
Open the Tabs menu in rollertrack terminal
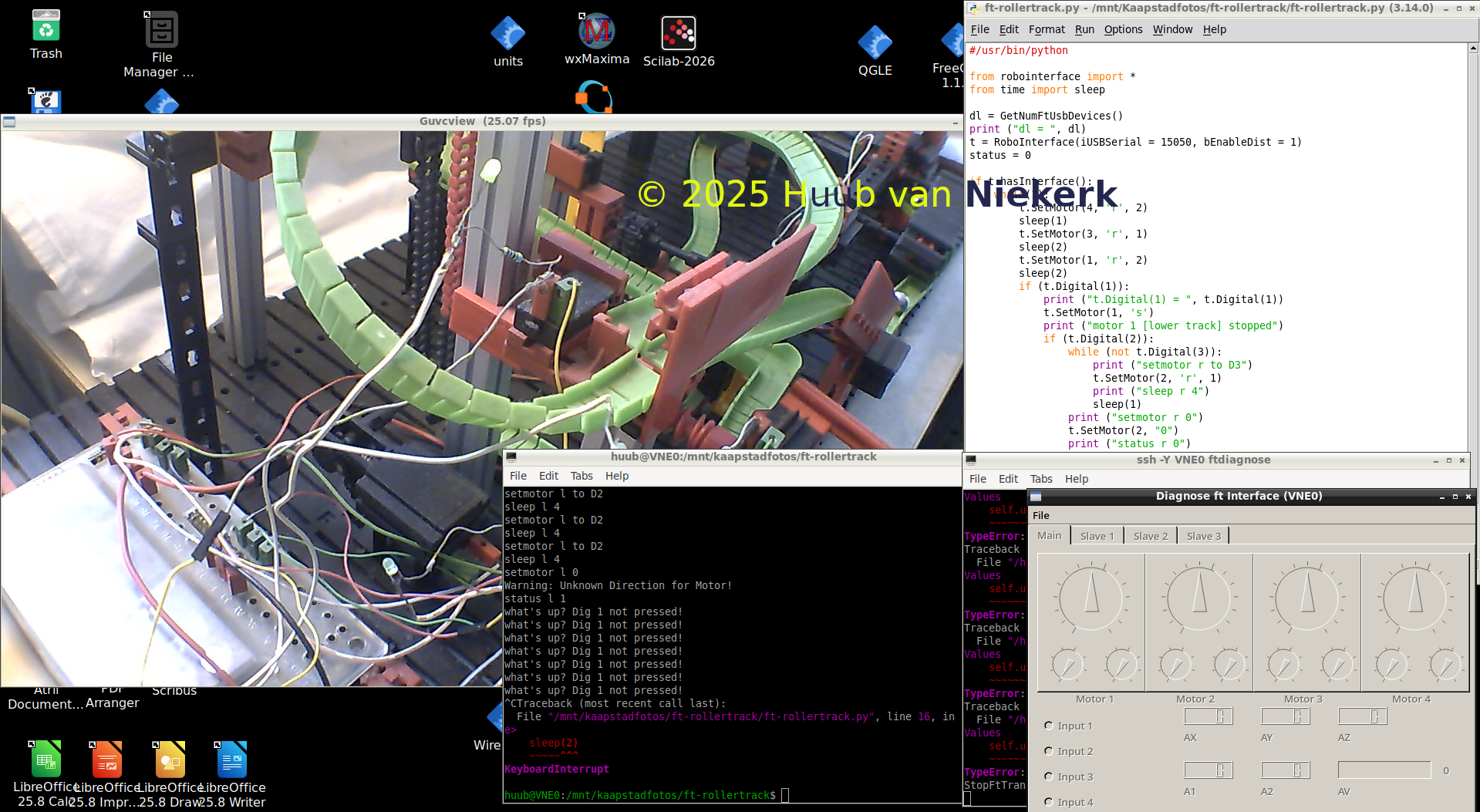coord(582,476)
